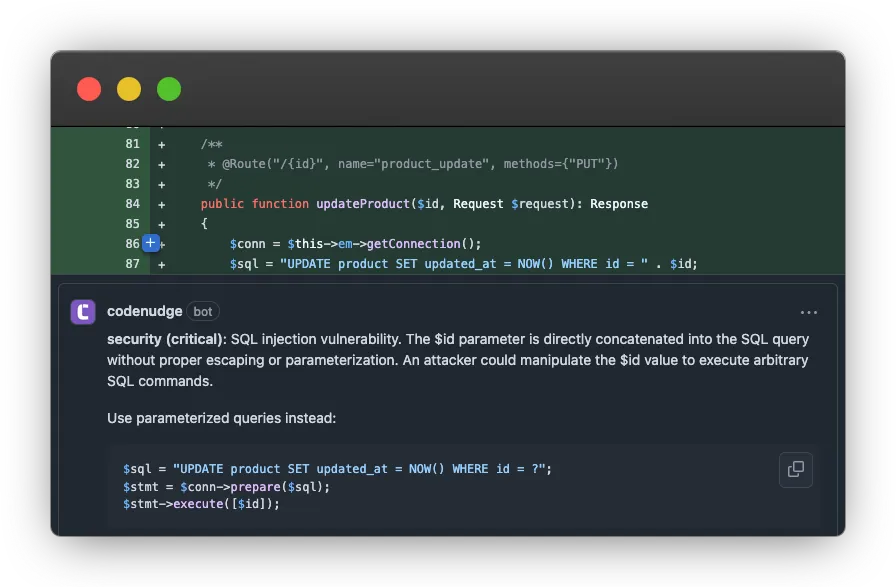Click the codenudge bot name

click(x=147, y=311)
